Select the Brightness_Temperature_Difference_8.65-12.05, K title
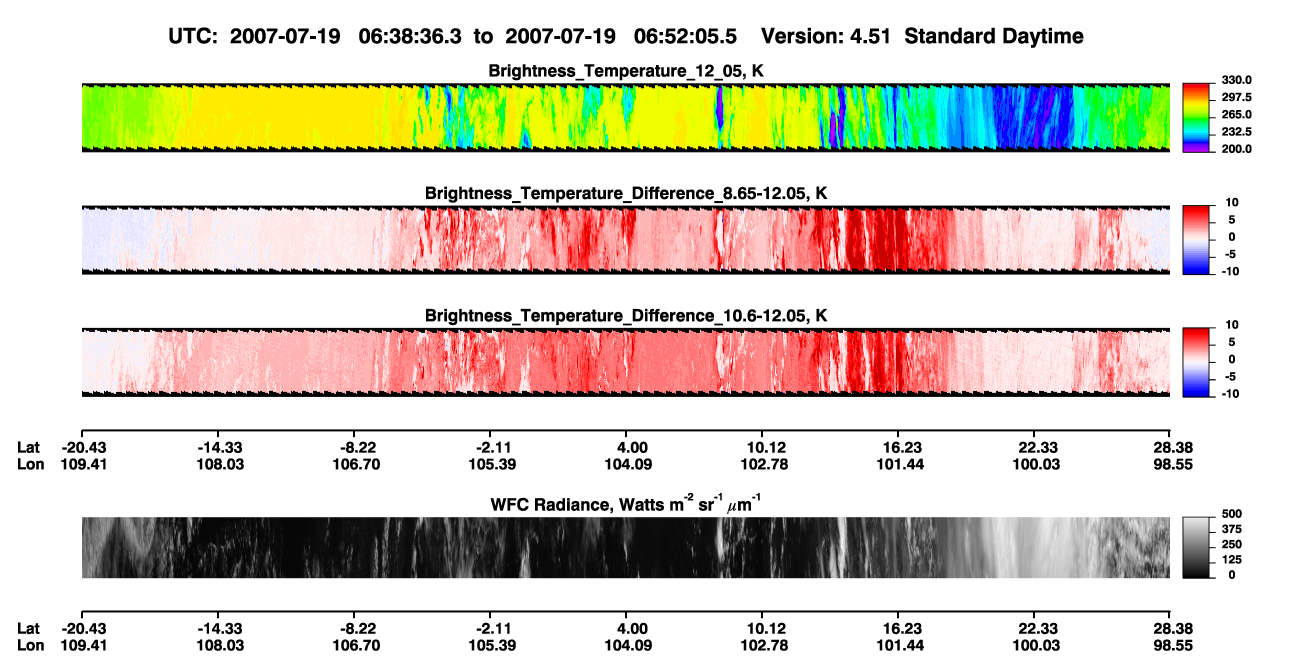1300x667 pixels. click(626, 193)
